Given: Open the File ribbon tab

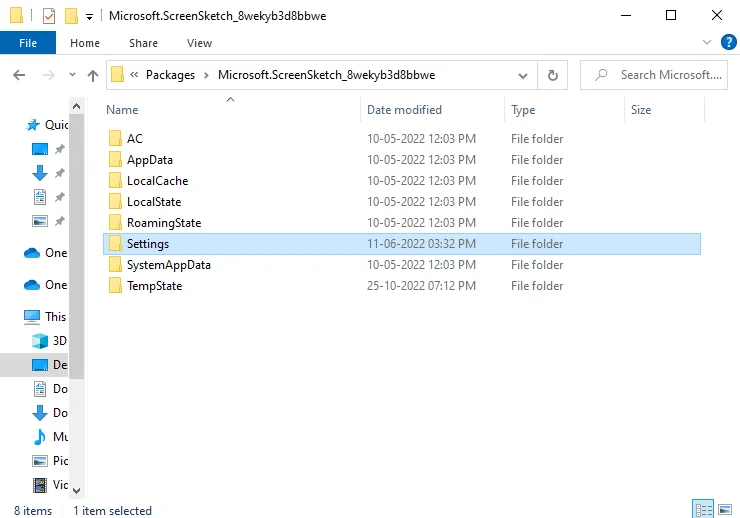Looking at the screenshot, I should pos(28,43).
